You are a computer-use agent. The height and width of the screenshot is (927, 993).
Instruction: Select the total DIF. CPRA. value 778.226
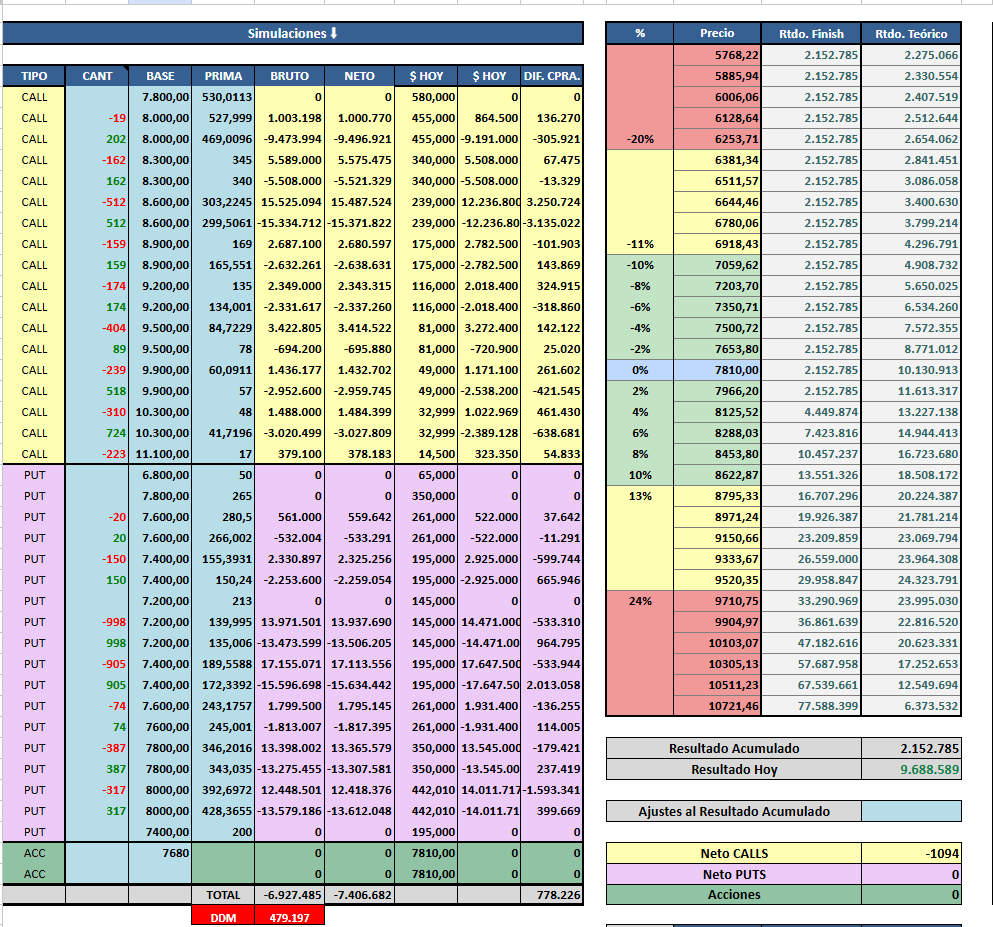[552, 895]
